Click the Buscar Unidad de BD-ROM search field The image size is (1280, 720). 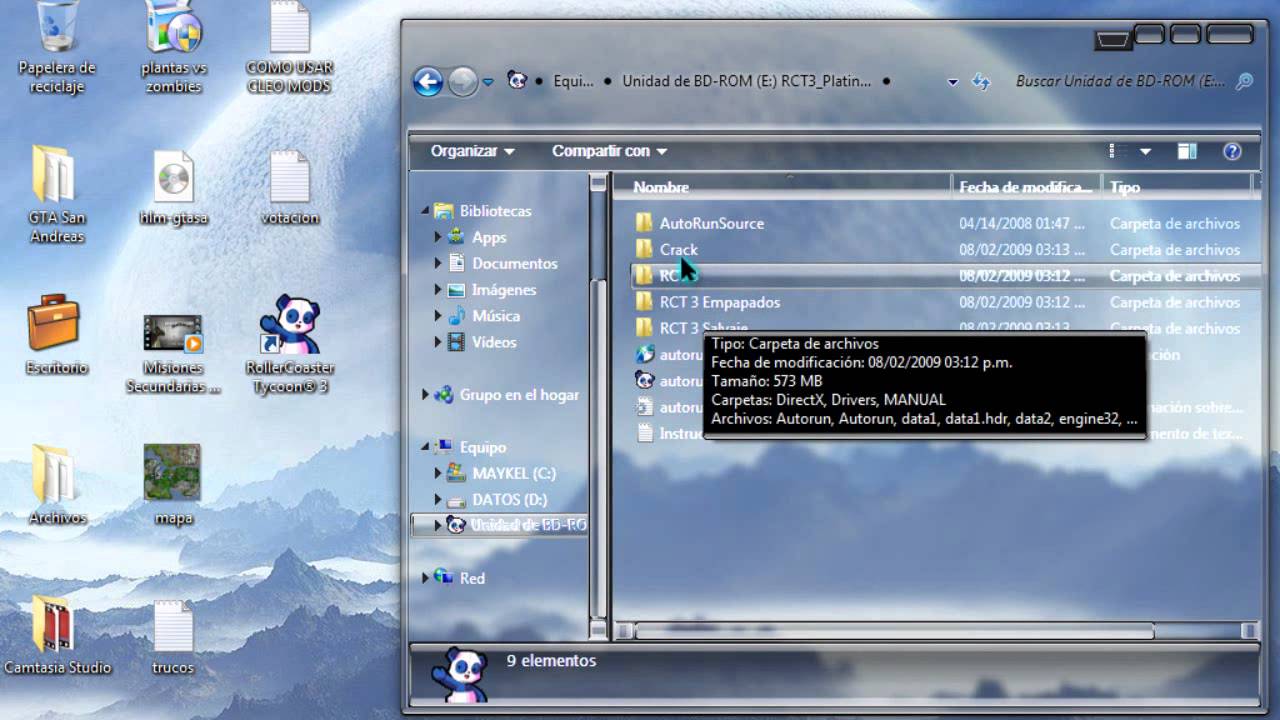pyautogui.click(x=1119, y=81)
